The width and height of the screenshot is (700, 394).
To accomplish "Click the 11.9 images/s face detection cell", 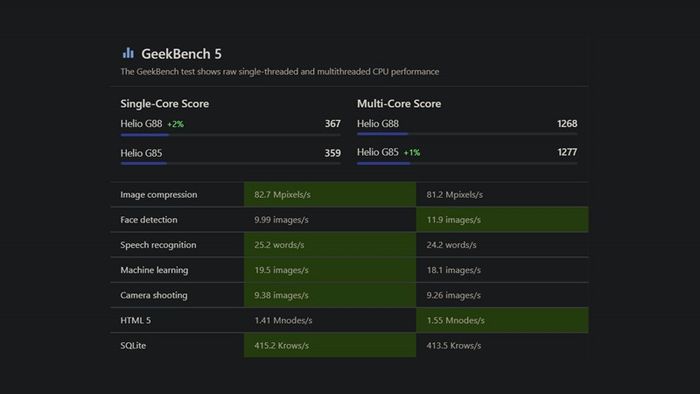I will pos(502,220).
